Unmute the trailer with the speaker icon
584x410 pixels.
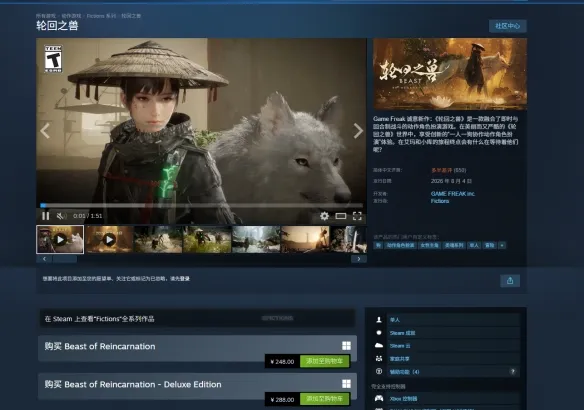coord(61,216)
